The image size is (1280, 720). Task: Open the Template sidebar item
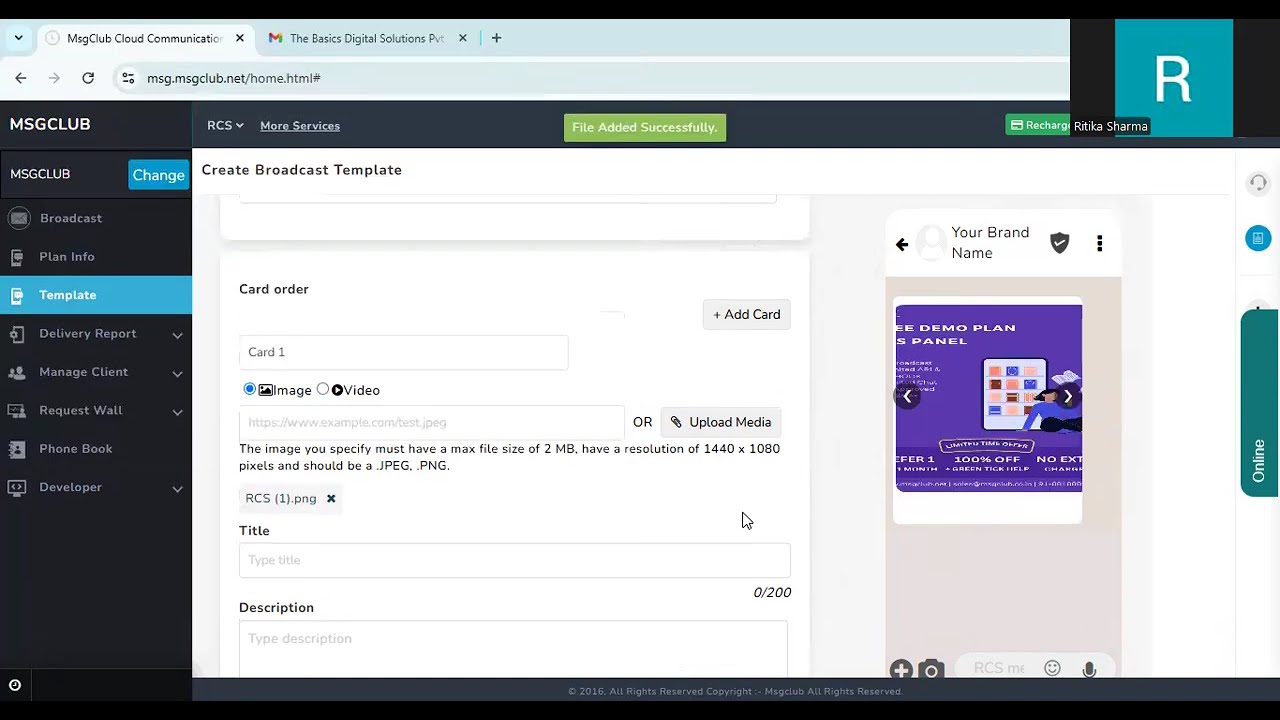[x=96, y=295]
